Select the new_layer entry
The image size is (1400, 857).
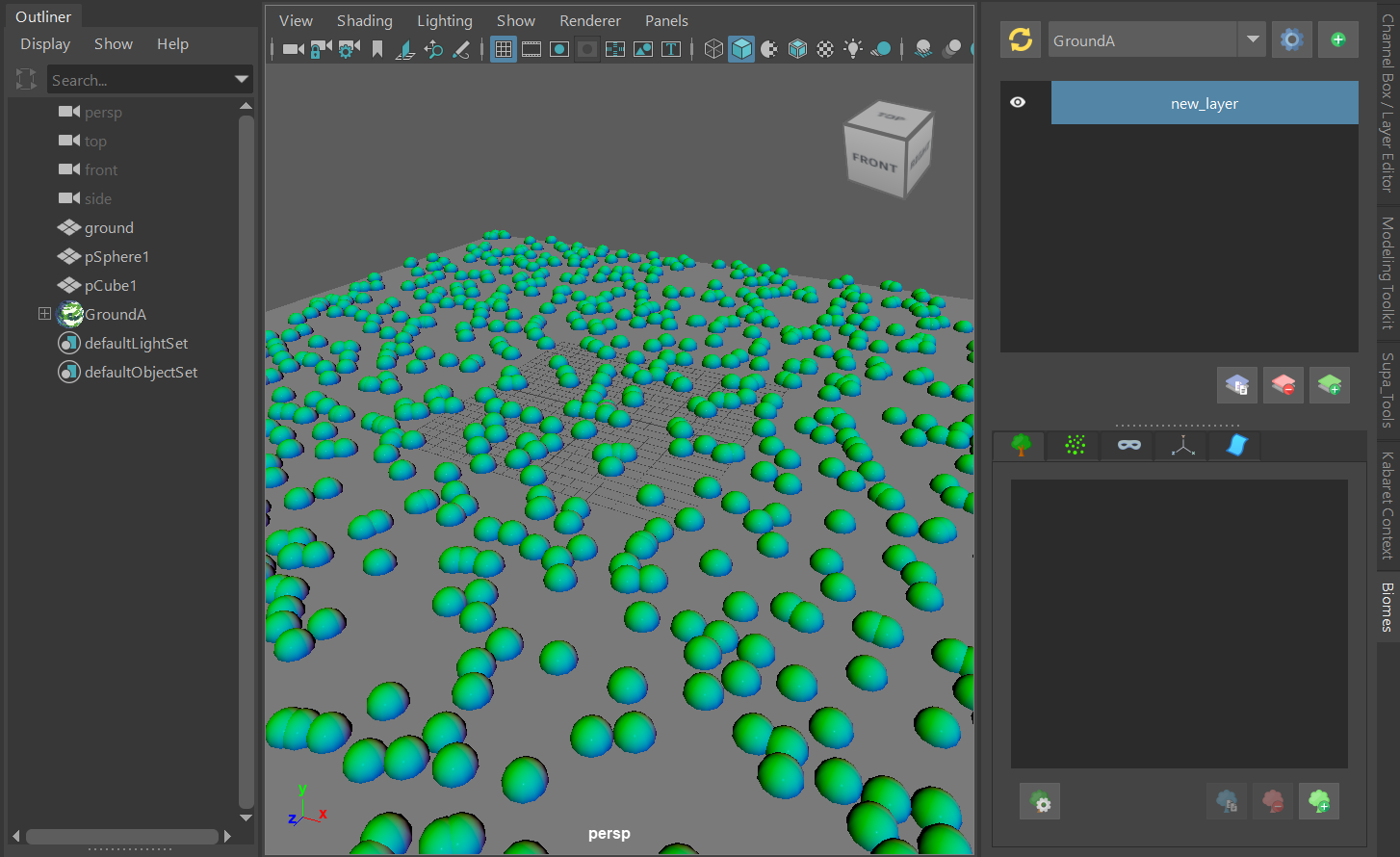point(1205,103)
